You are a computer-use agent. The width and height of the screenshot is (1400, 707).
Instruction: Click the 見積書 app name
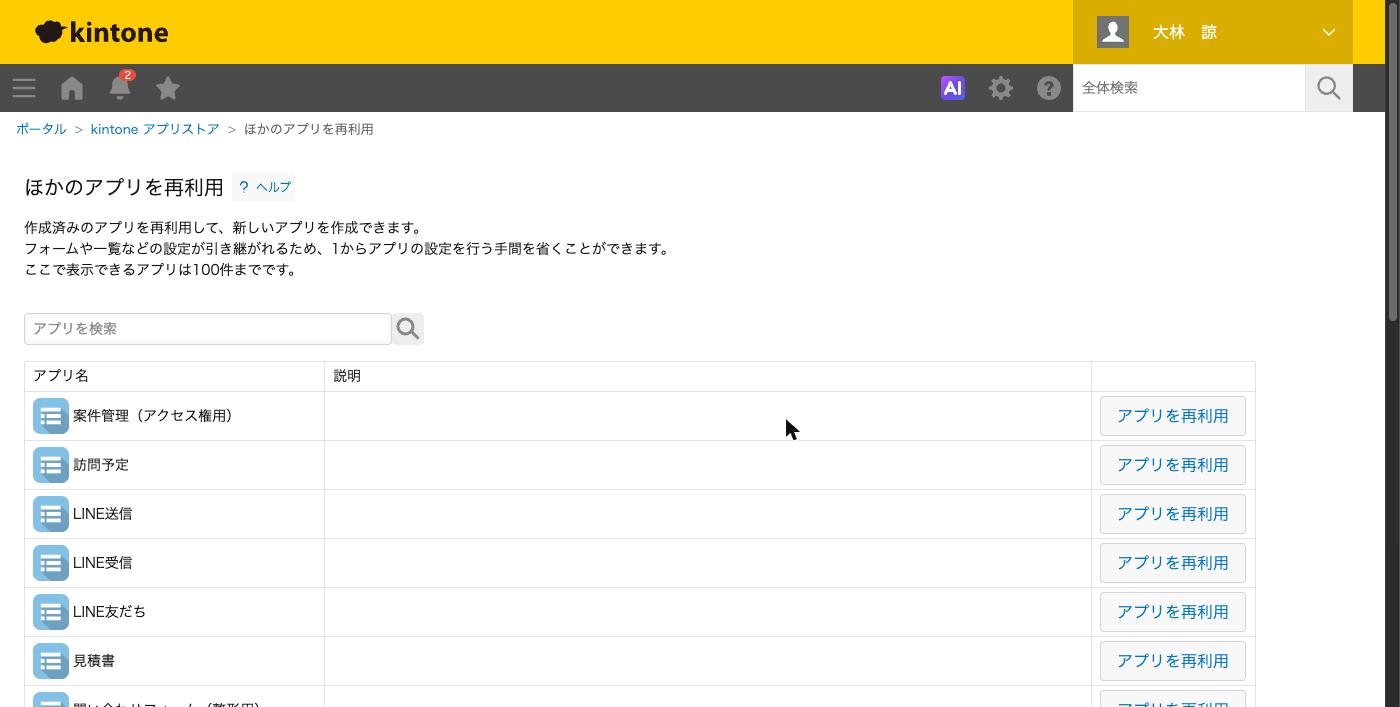pos(94,661)
